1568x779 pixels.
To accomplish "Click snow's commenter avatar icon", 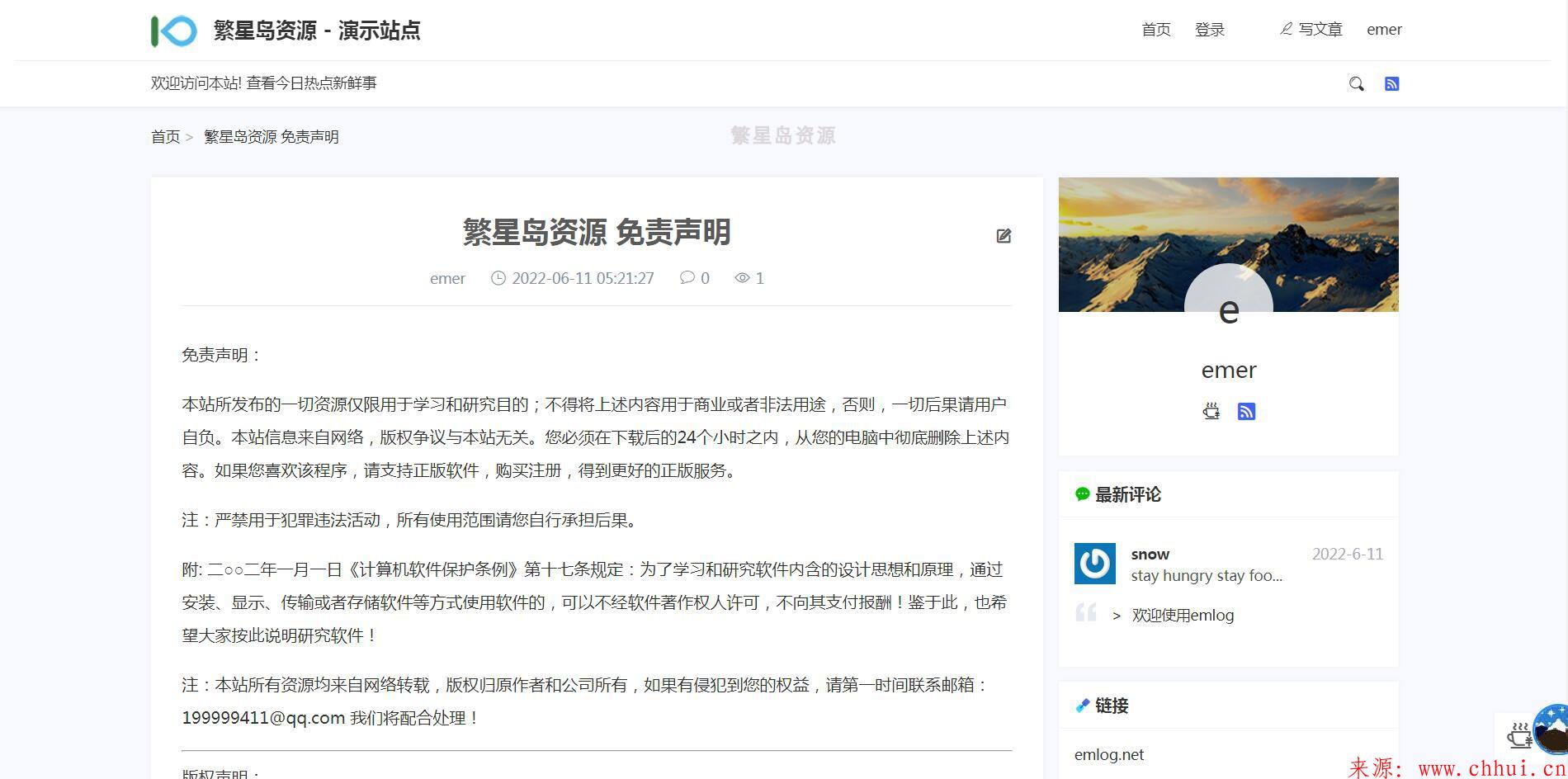I will (1094, 564).
